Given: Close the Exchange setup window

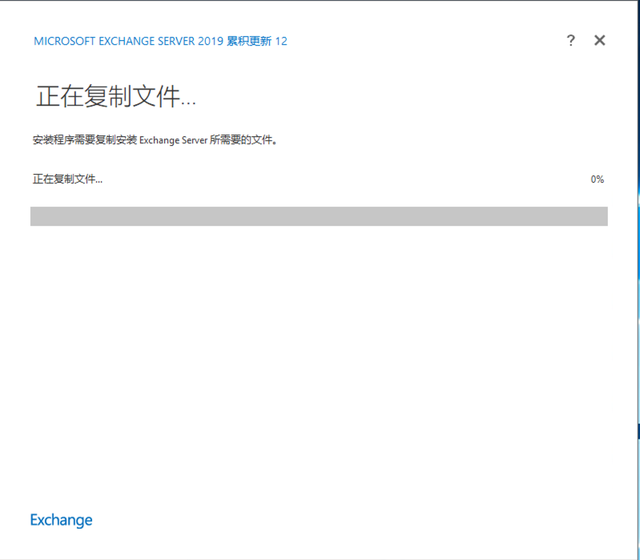Looking at the screenshot, I should coord(600,40).
